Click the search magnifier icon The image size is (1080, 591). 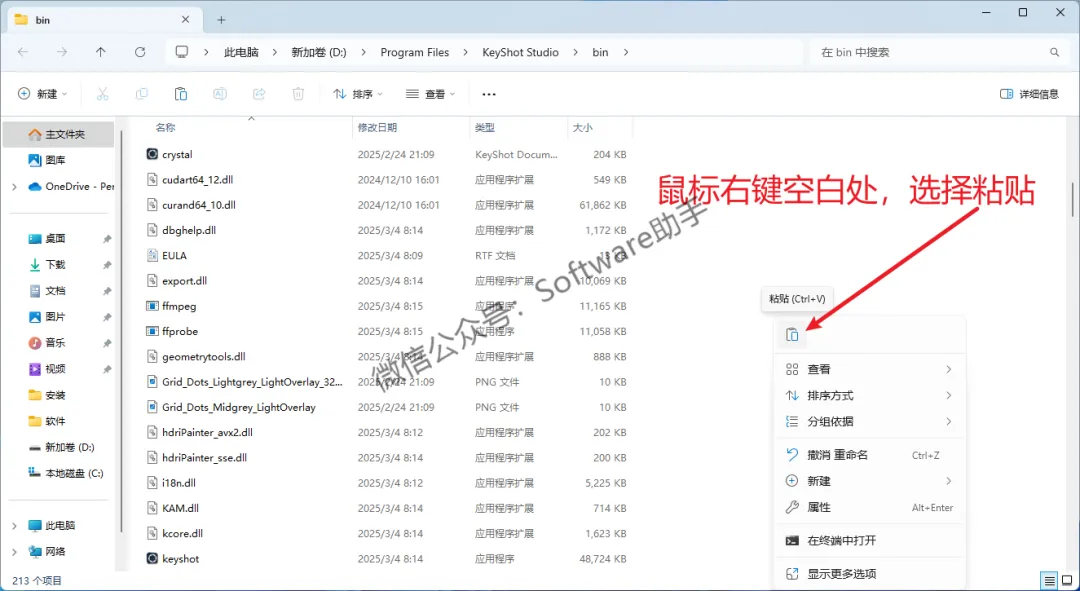click(x=1054, y=52)
